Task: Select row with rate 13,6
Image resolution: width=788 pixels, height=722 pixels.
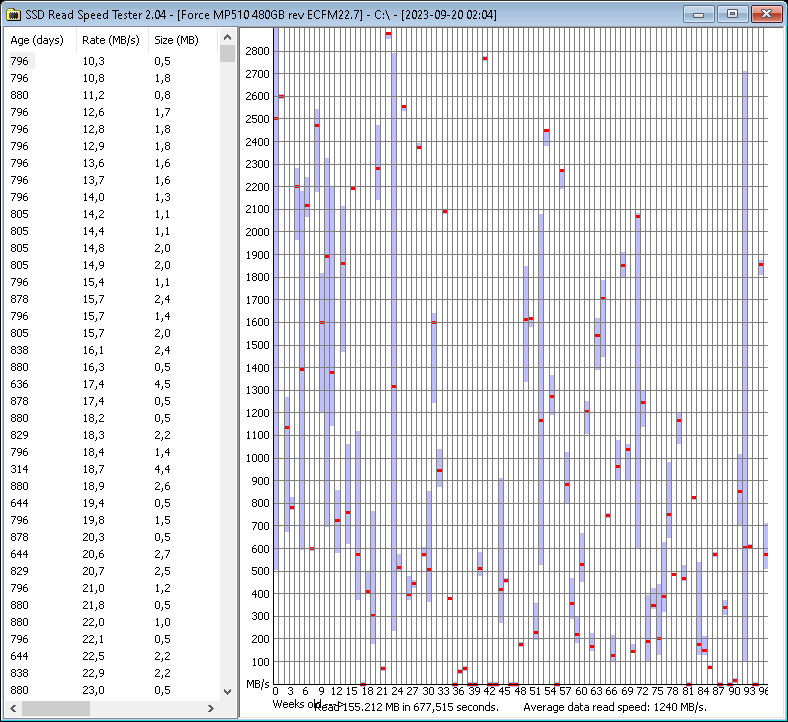Action: point(113,163)
